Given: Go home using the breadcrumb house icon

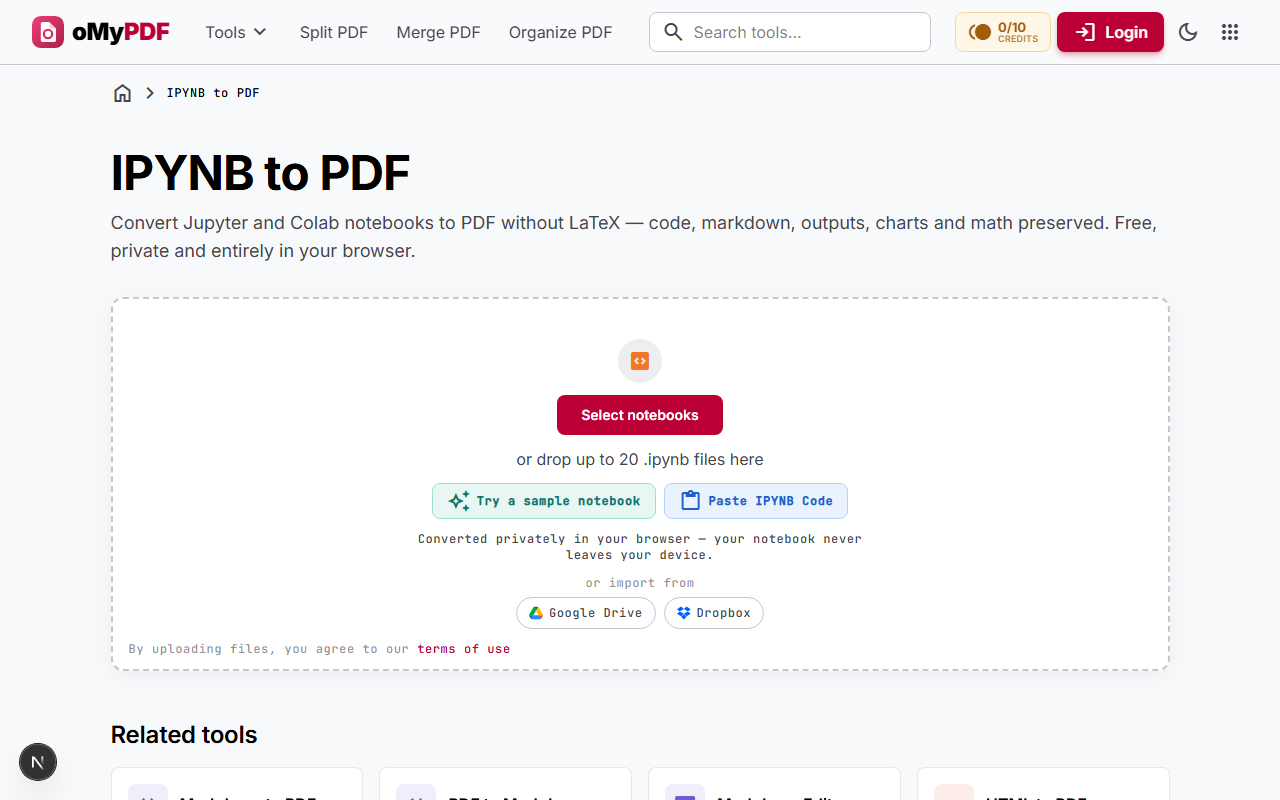Looking at the screenshot, I should click(122, 93).
